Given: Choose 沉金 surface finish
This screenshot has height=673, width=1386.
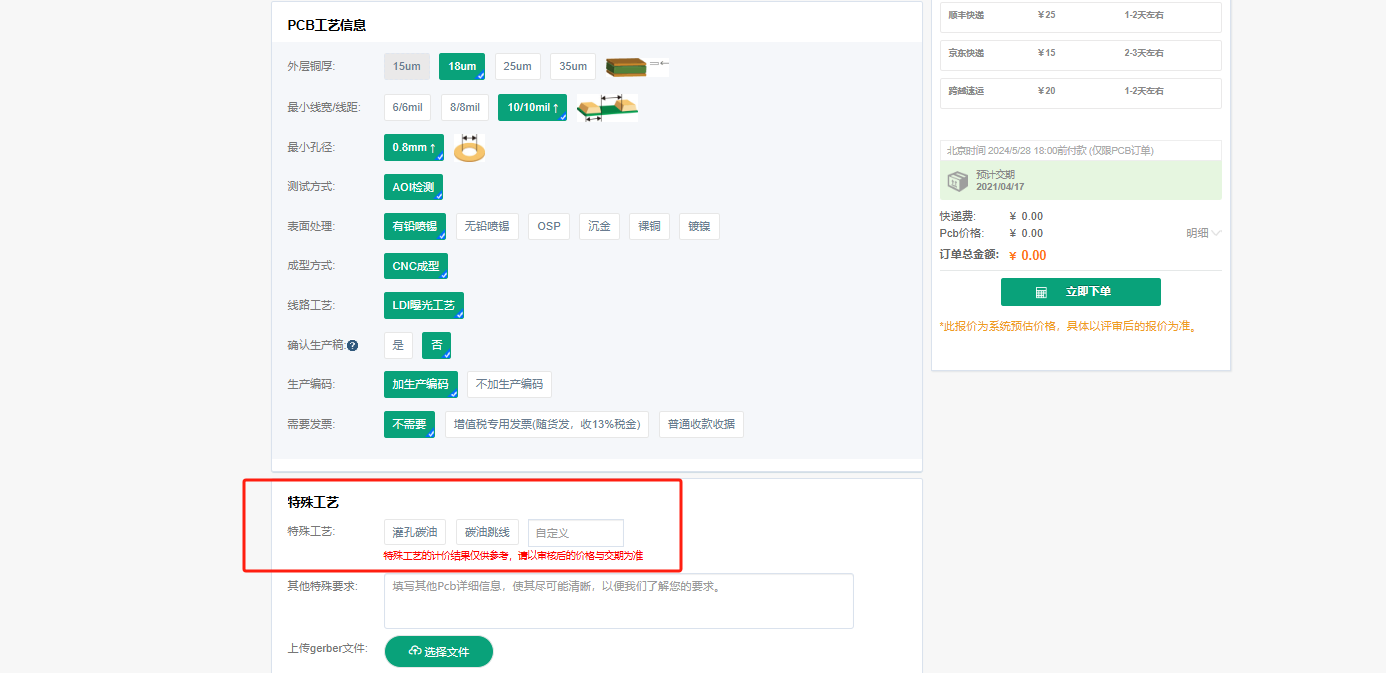Looking at the screenshot, I should coord(598,226).
